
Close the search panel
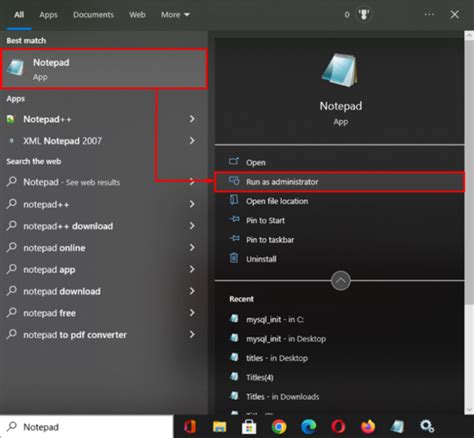pyautogui.click(x=454, y=14)
